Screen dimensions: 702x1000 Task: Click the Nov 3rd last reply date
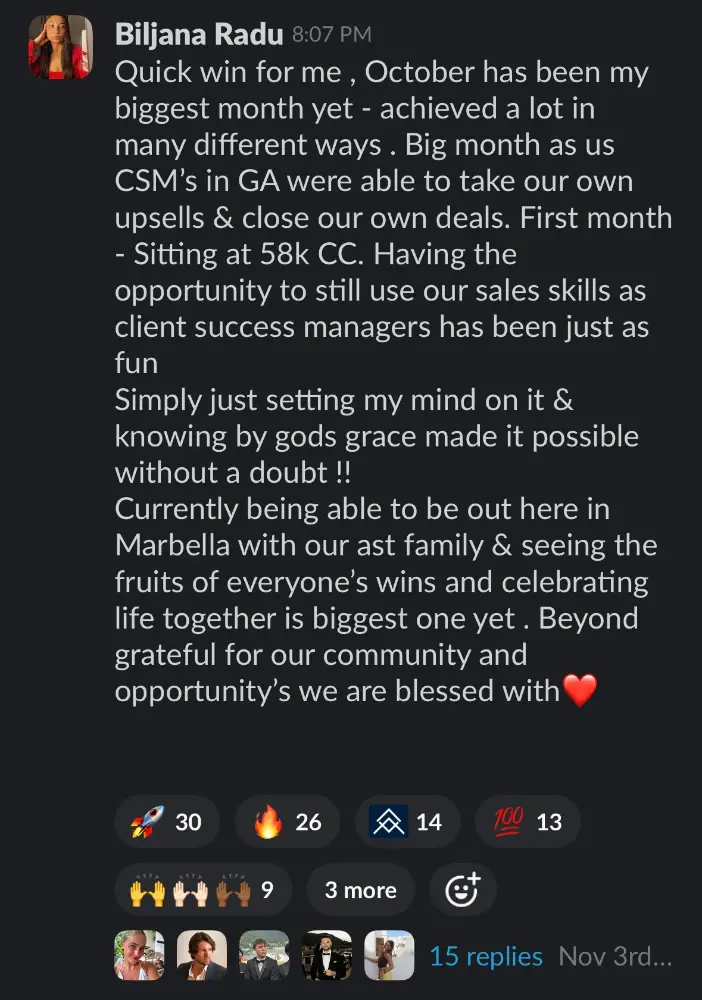pyautogui.click(x=614, y=956)
